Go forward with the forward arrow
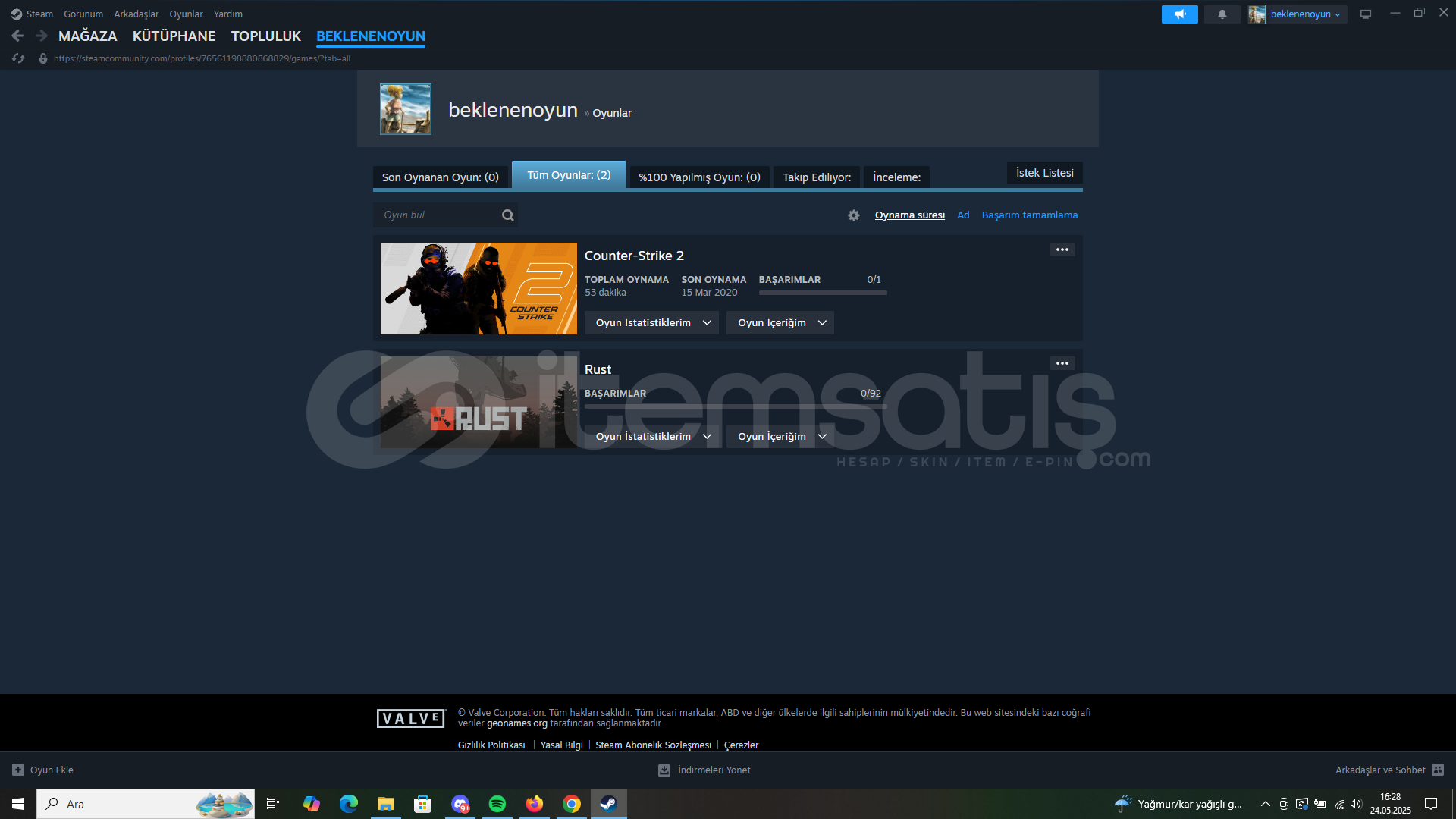 (42, 36)
